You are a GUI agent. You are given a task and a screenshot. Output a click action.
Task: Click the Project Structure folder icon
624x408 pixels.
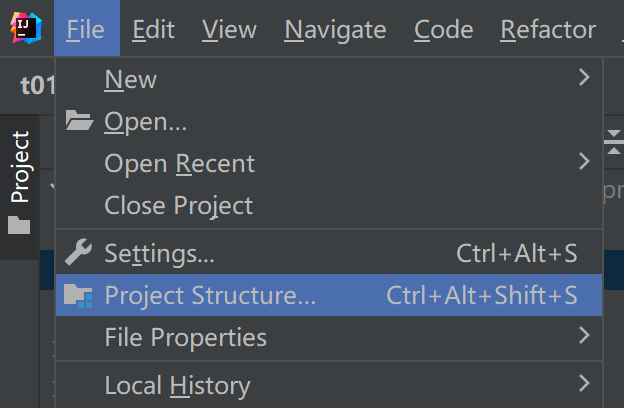(79, 295)
